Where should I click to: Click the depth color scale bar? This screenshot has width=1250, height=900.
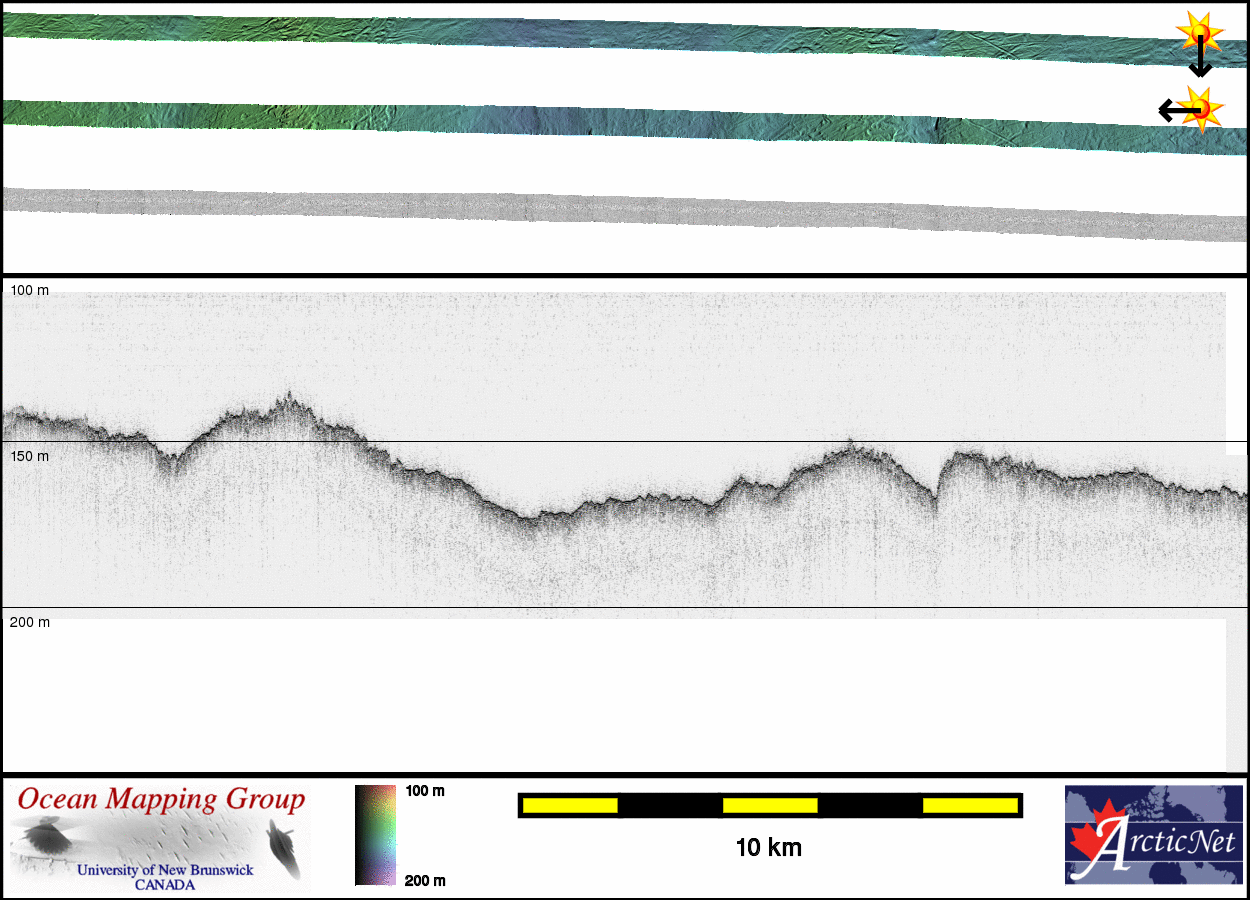coord(375,835)
